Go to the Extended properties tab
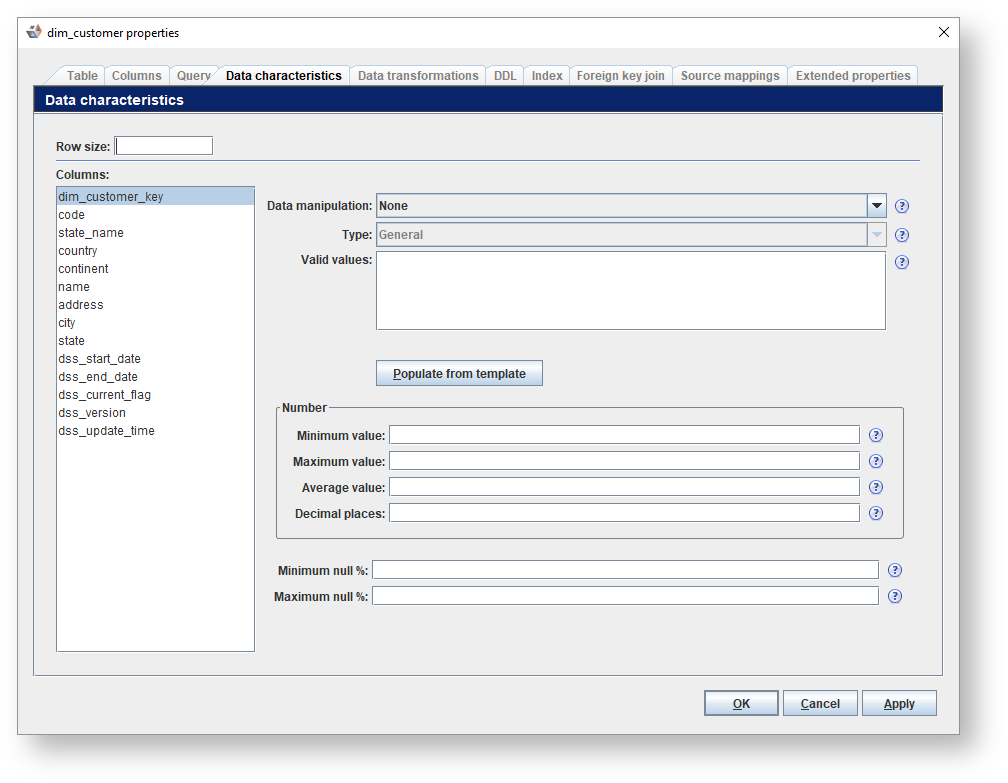The height and width of the screenshot is (783, 1008). pyautogui.click(x=852, y=76)
